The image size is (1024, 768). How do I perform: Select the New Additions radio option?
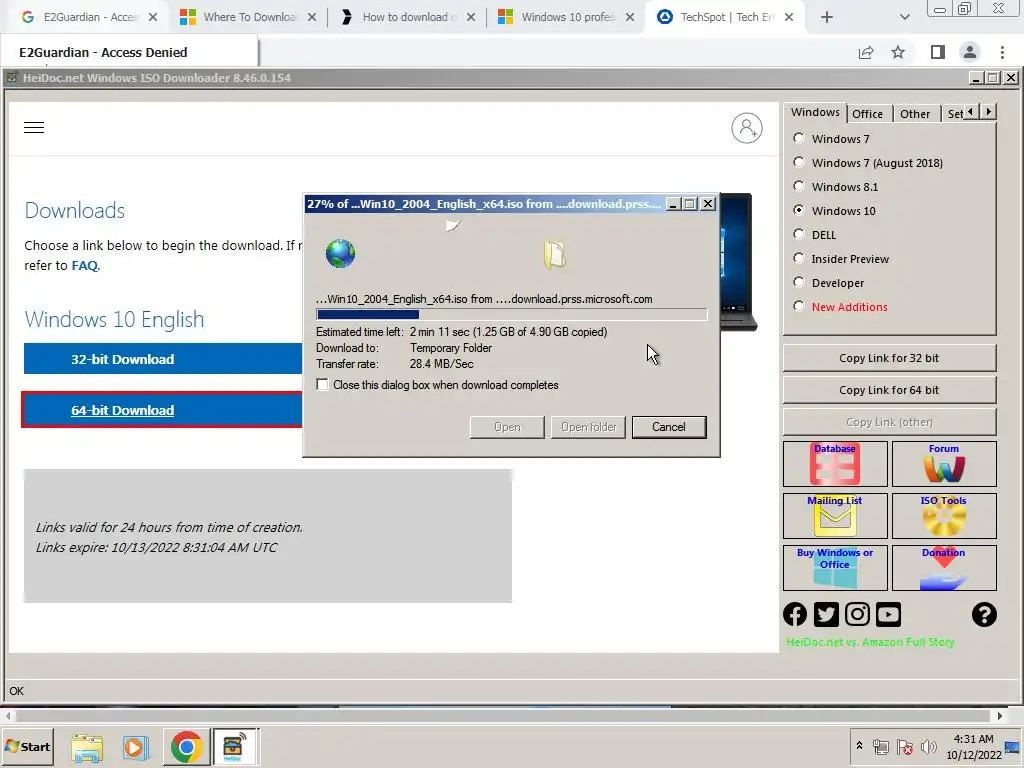[799, 306]
